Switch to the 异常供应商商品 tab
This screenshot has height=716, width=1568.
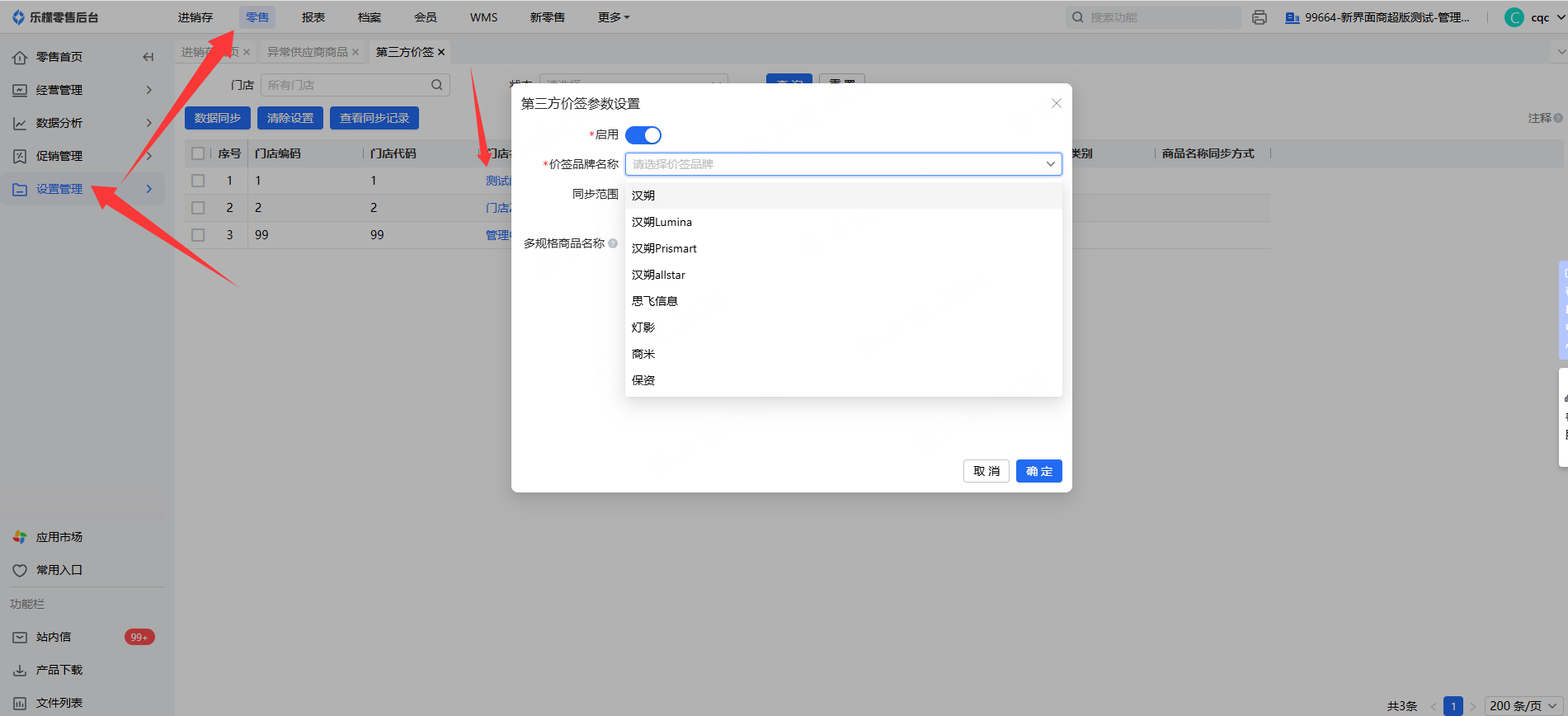[x=308, y=52]
